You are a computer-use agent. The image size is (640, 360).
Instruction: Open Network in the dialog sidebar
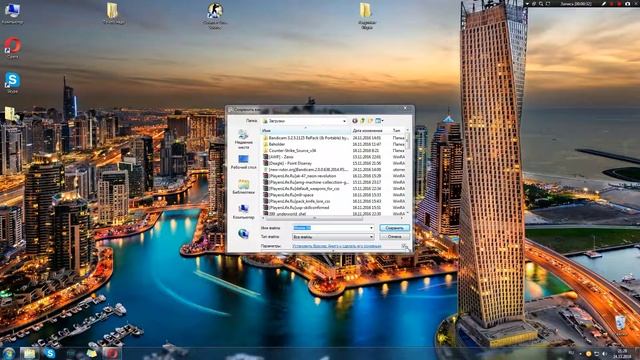tap(243, 234)
